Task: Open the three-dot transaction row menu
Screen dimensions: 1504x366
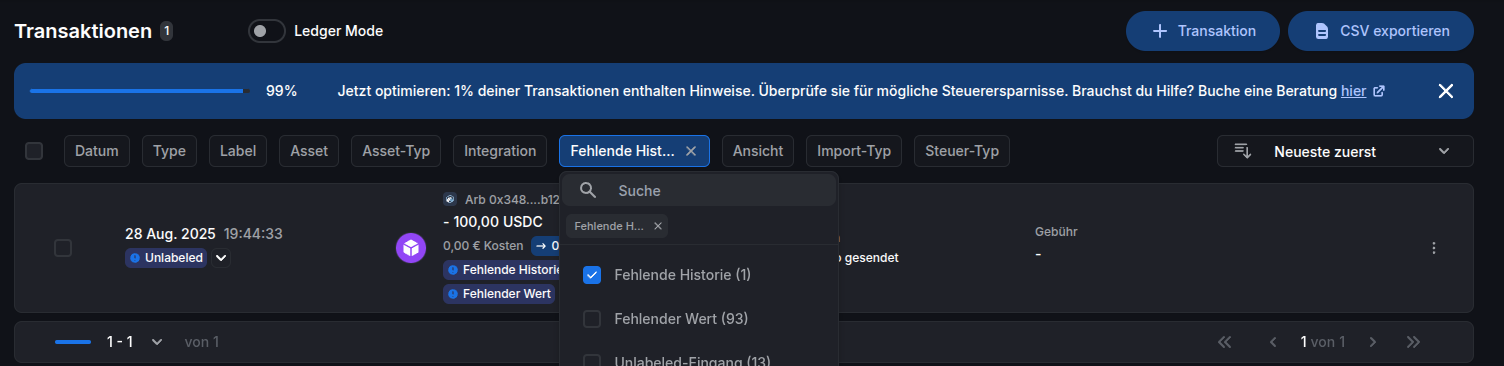Action: point(1434,248)
